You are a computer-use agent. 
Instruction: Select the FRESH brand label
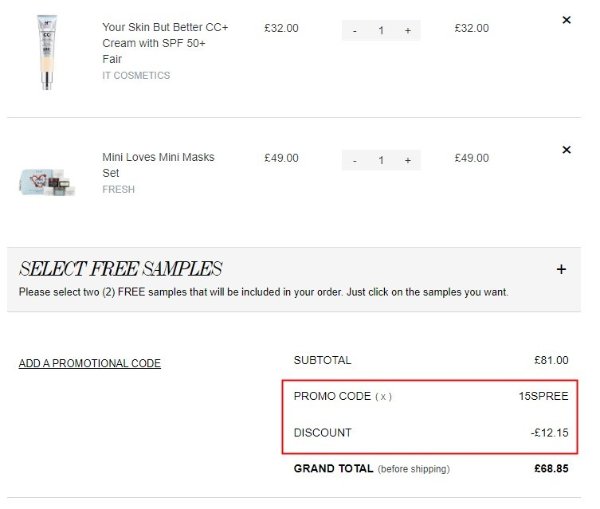tap(118, 189)
